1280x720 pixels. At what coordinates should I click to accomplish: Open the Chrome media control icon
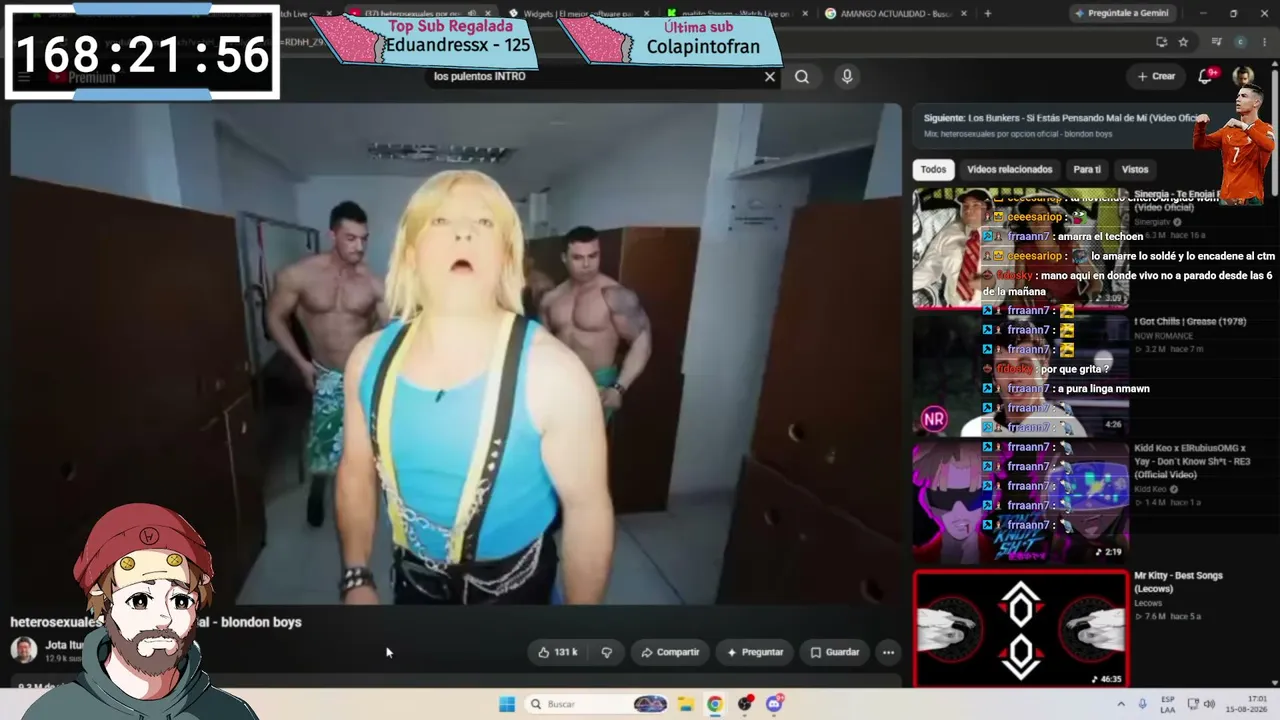[1216, 42]
